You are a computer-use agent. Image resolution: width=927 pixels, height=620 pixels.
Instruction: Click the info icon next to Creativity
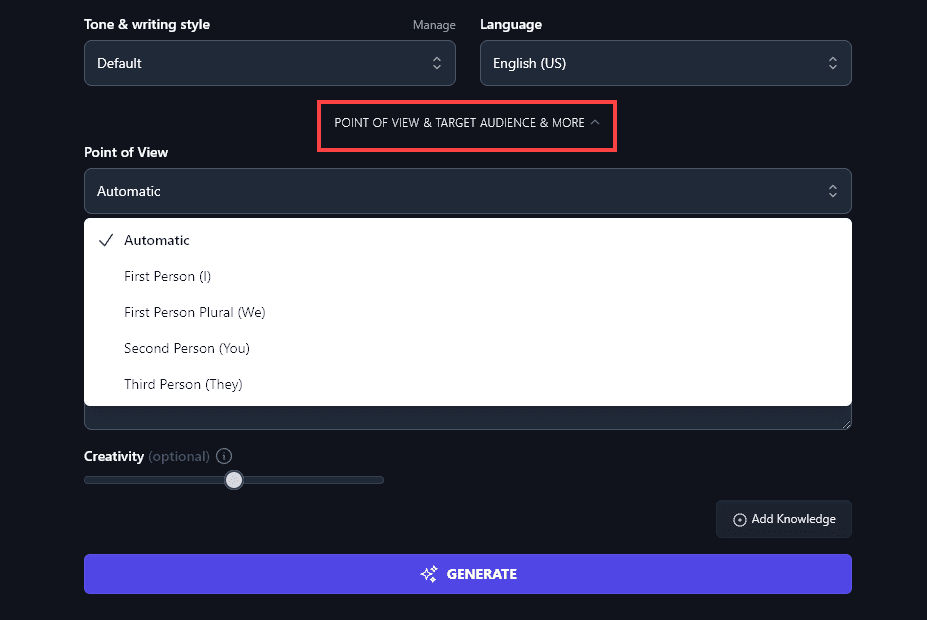(224, 456)
